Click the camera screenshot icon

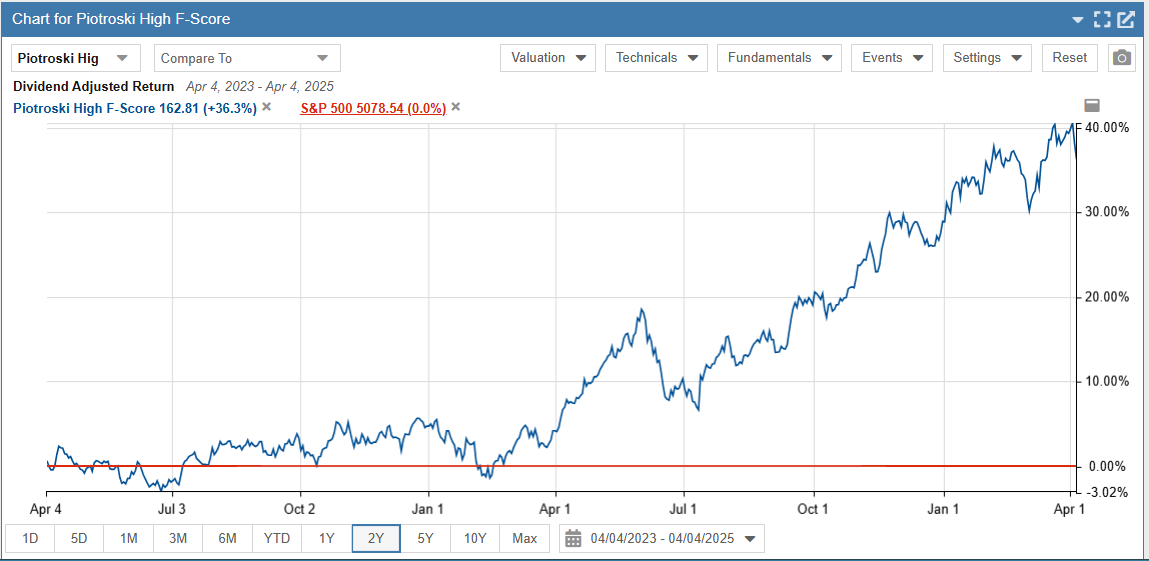(1123, 58)
